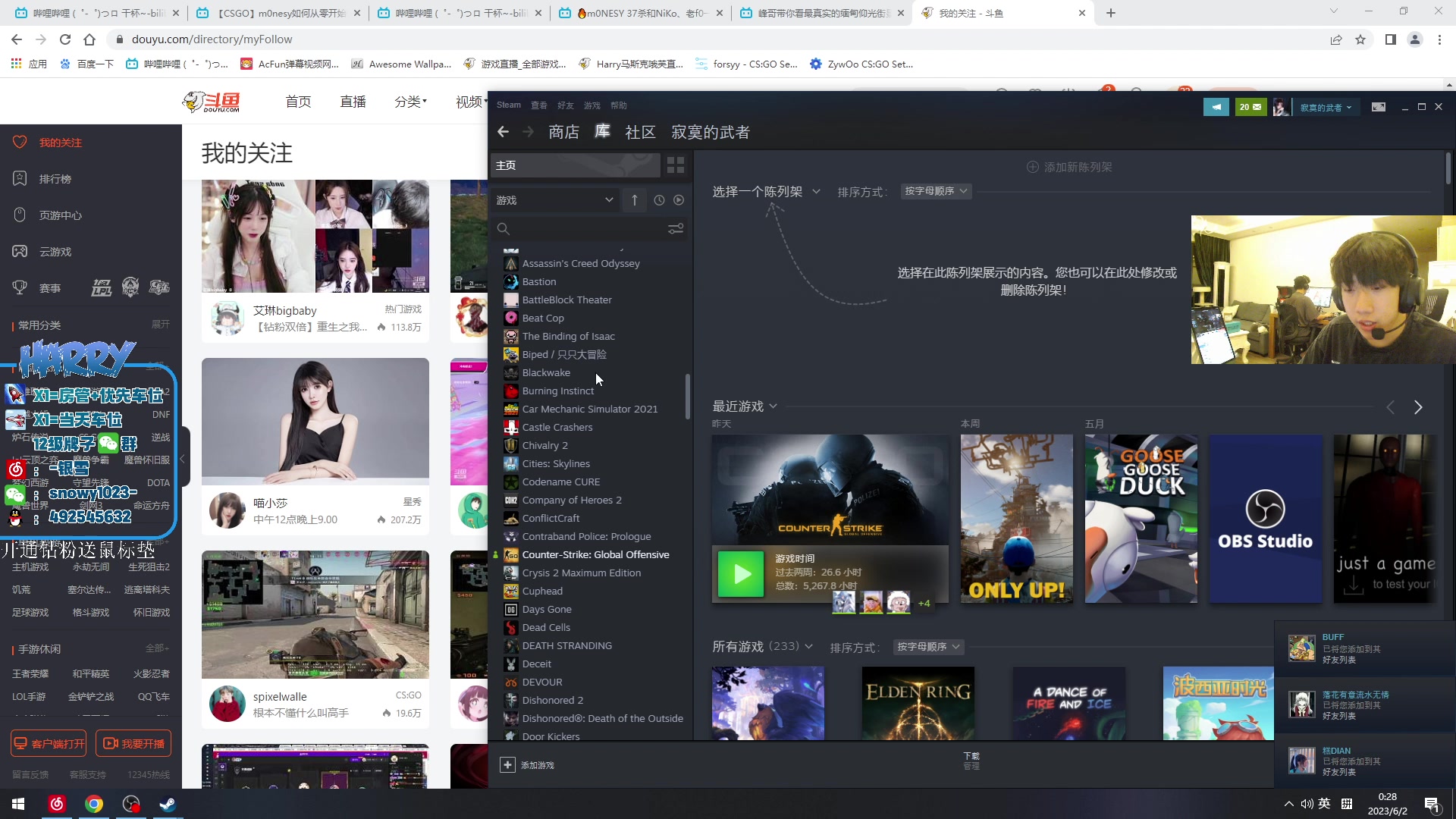Click the Steam back arrow
1456x819 pixels.
pyautogui.click(x=503, y=132)
